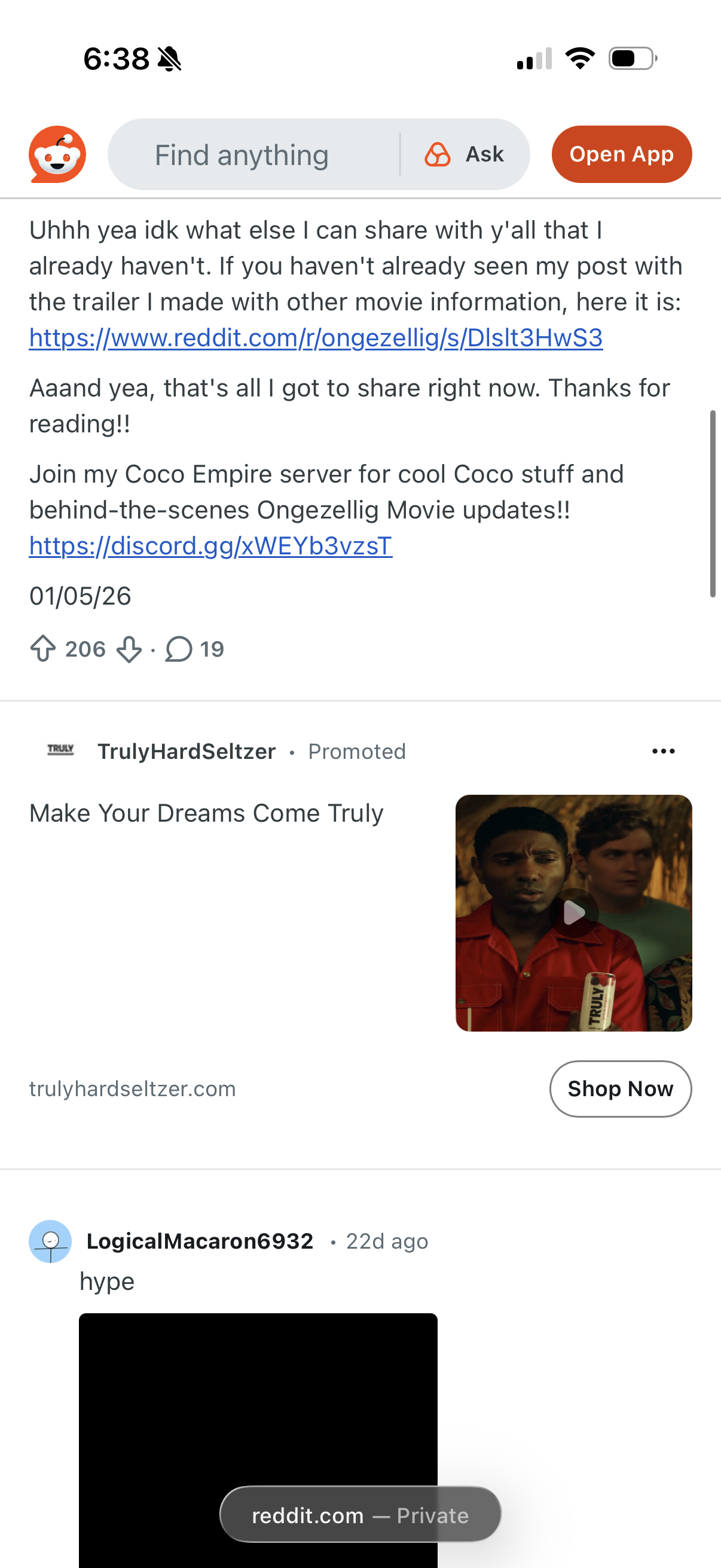Screen dimensions: 721x1568
Task: Visit trulyhardseltzer.com link text
Action: (x=133, y=1089)
